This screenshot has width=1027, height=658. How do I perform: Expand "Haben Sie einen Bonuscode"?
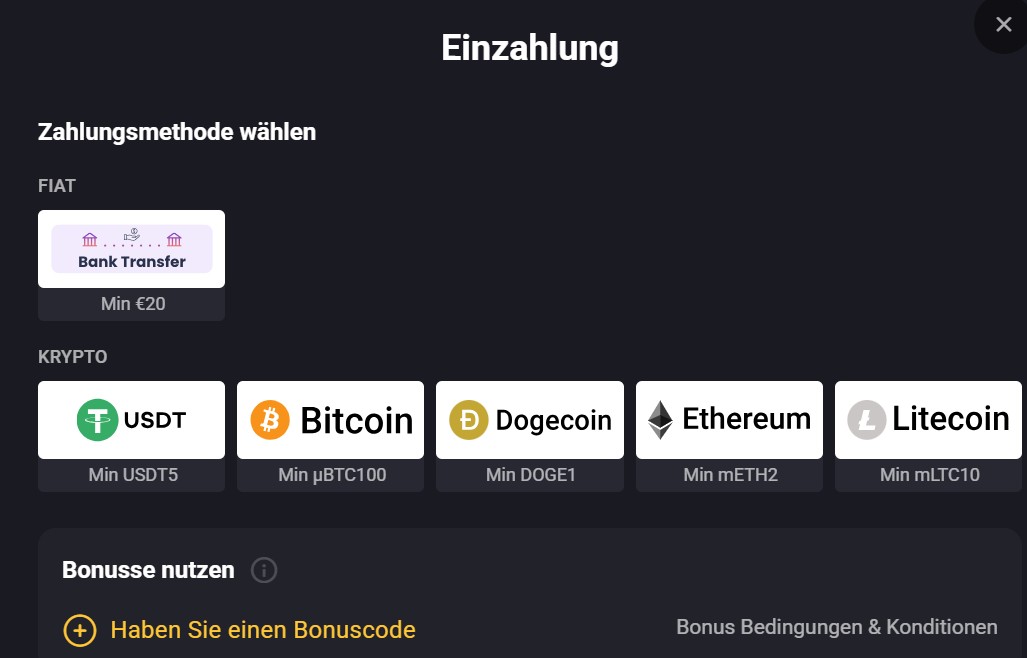(262, 630)
